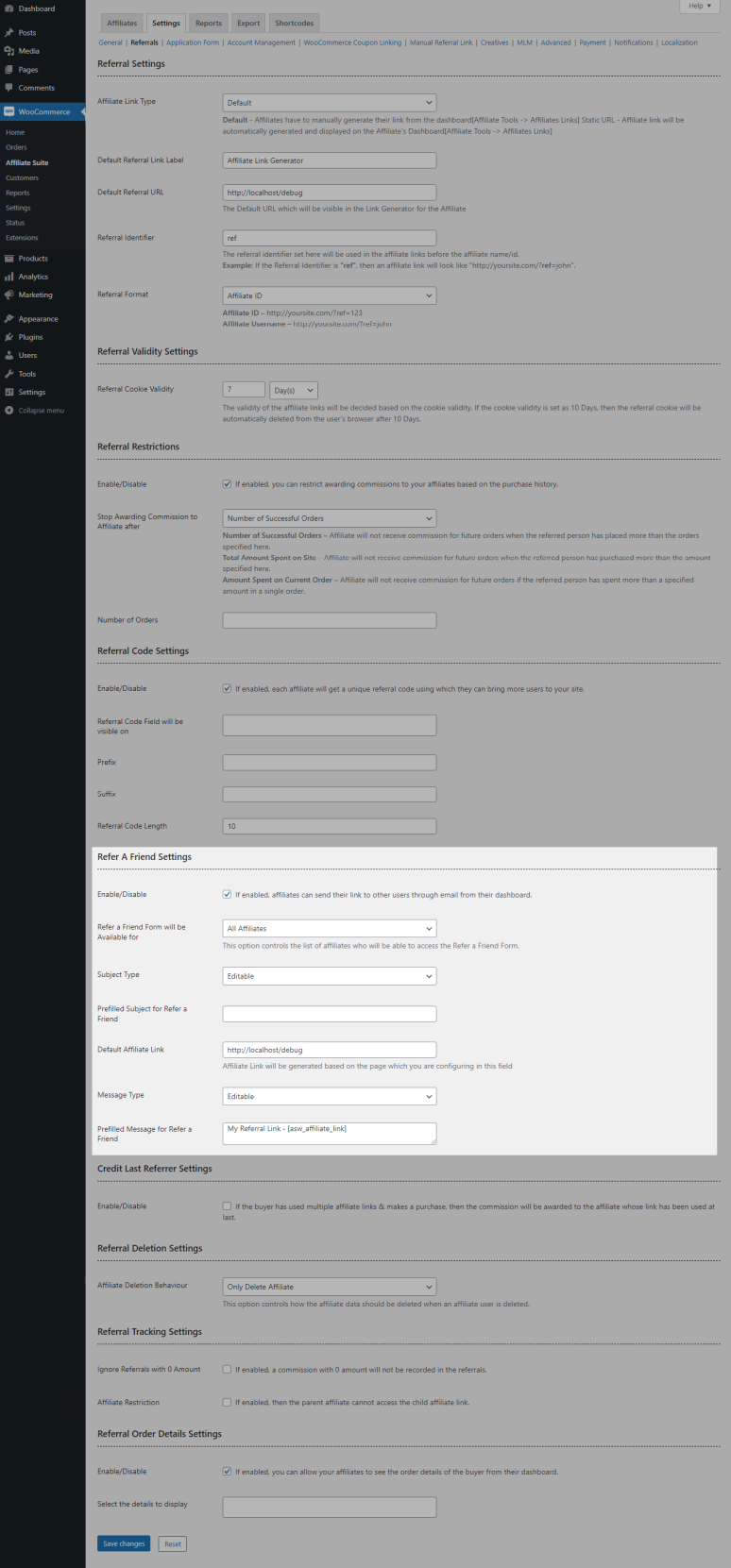Screen dimensions: 731x1568
Task: Open Stop Awarding Commission dropdown
Action: pos(330,518)
